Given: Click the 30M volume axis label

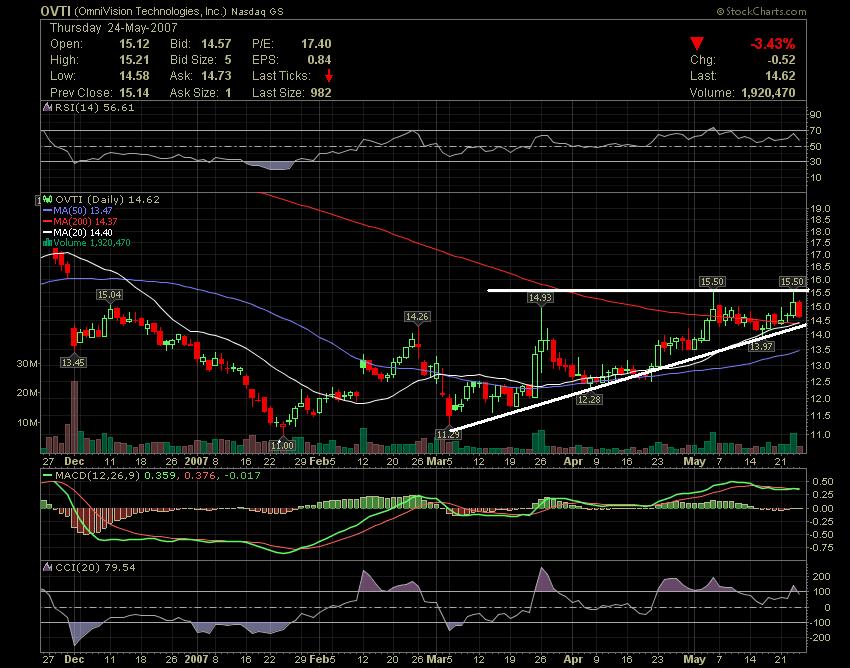Looking at the screenshot, I should tap(27, 364).
